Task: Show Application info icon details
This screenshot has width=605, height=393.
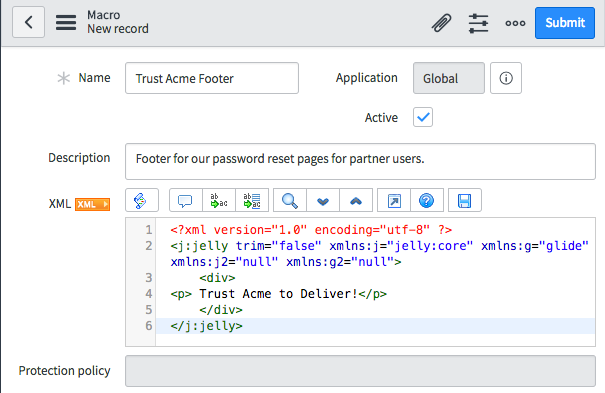Action: pyautogui.click(x=506, y=78)
